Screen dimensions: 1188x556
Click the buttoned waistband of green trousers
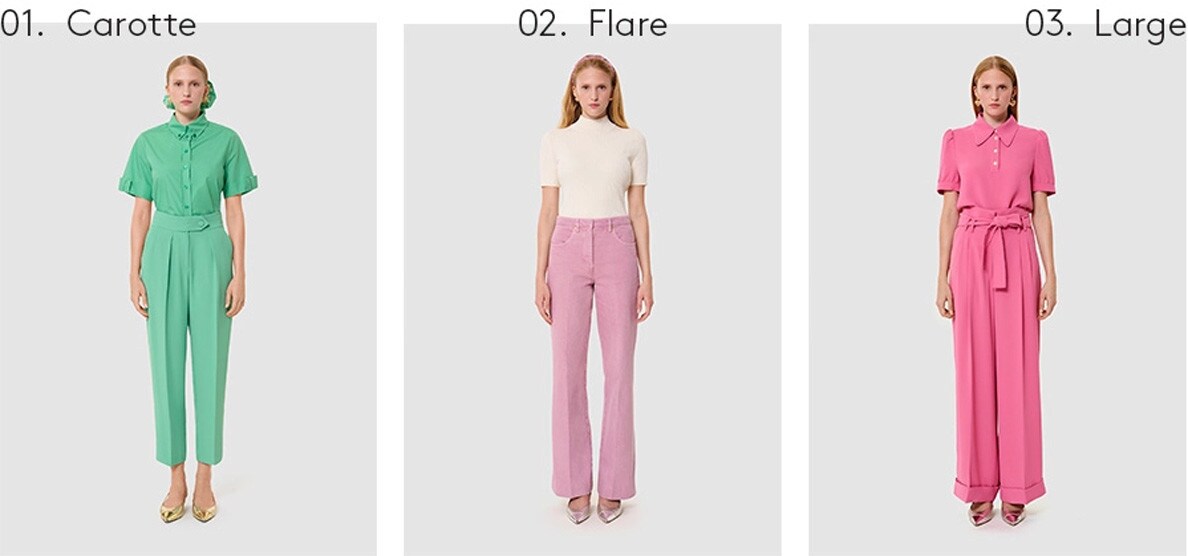(x=188, y=222)
